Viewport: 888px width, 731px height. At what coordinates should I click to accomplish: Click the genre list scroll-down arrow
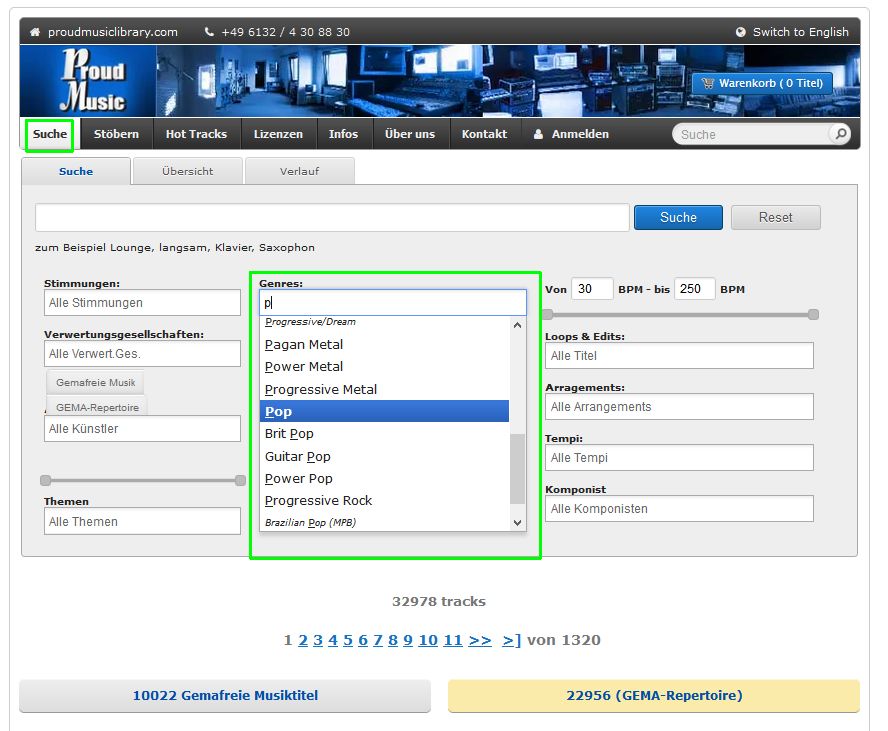click(517, 523)
